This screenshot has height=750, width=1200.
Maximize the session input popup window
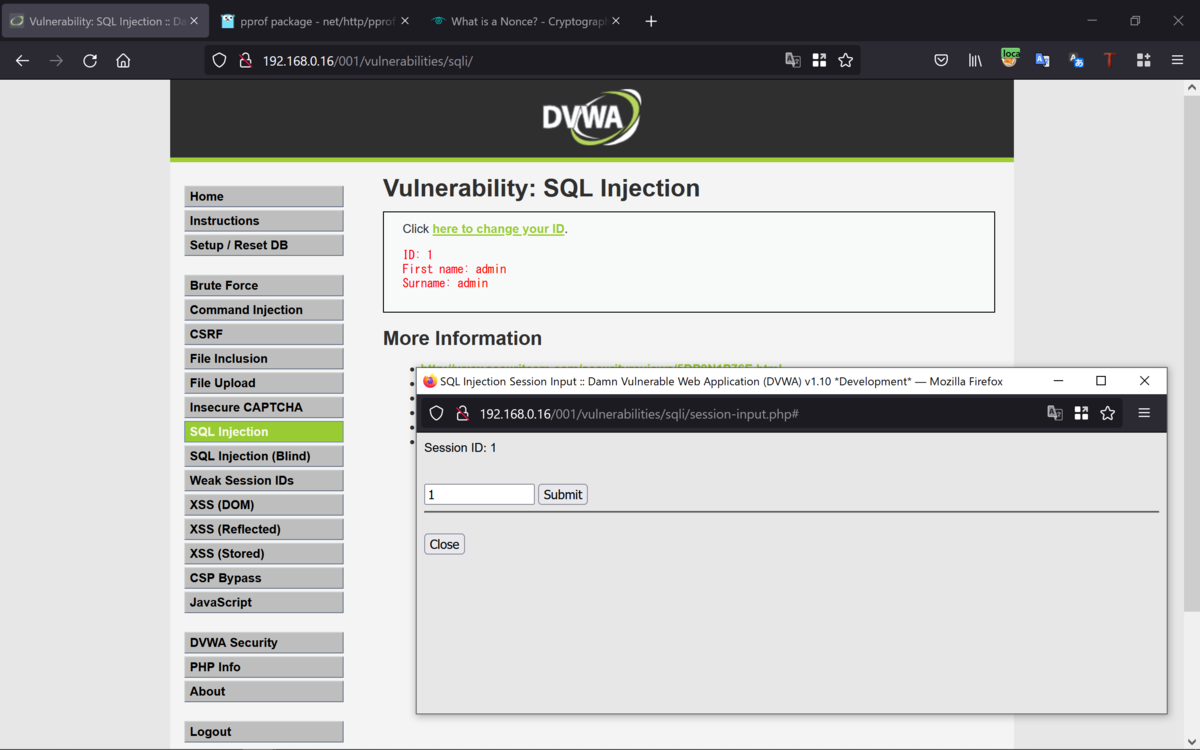tap(1101, 381)
